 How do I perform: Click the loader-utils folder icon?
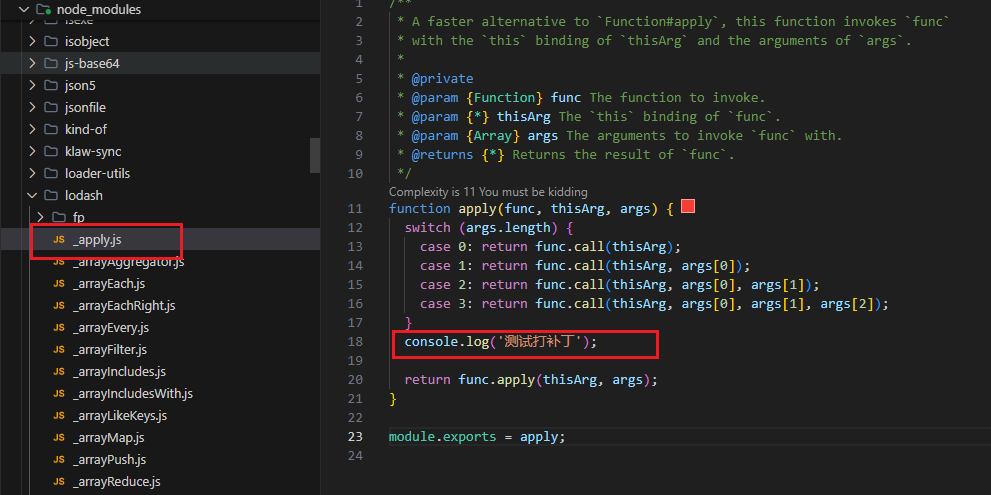[51, 173]
